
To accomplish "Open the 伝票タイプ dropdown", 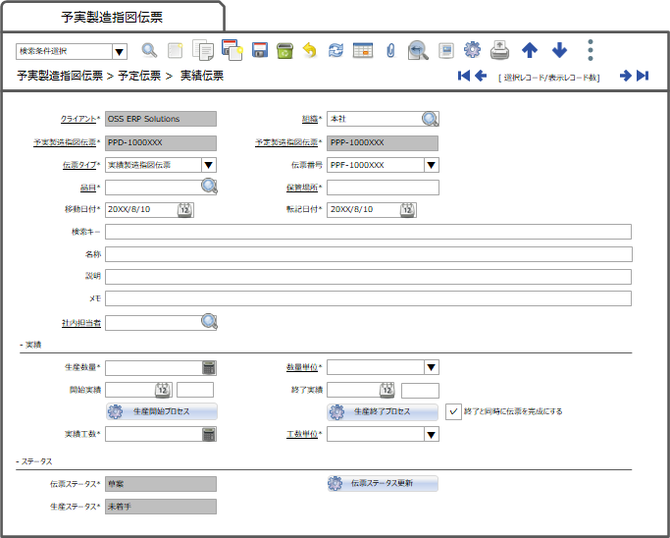I will (209, 165).
